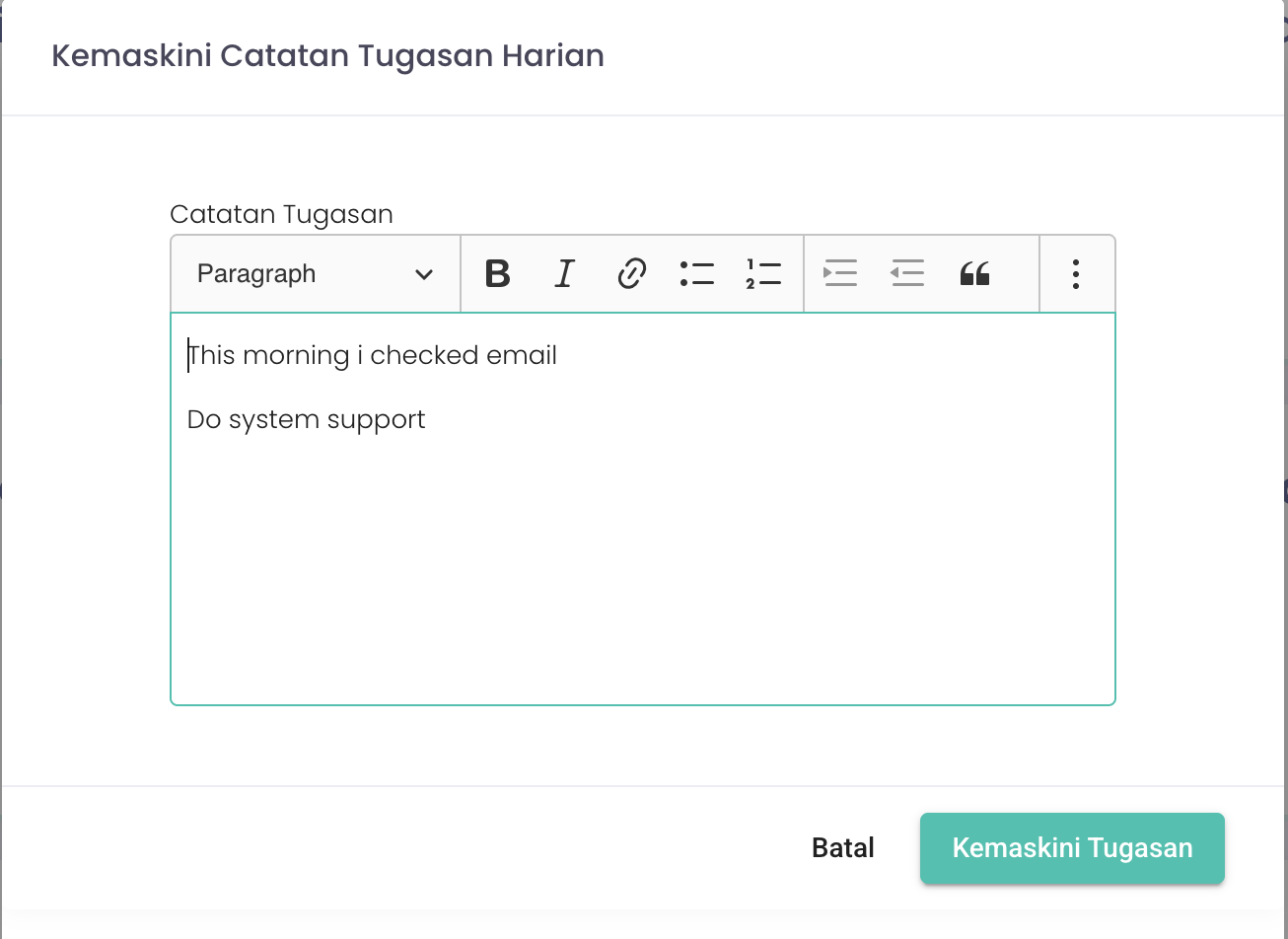
Task: Click the chevron arrow beside Paragraph
Action: (424, 274)
